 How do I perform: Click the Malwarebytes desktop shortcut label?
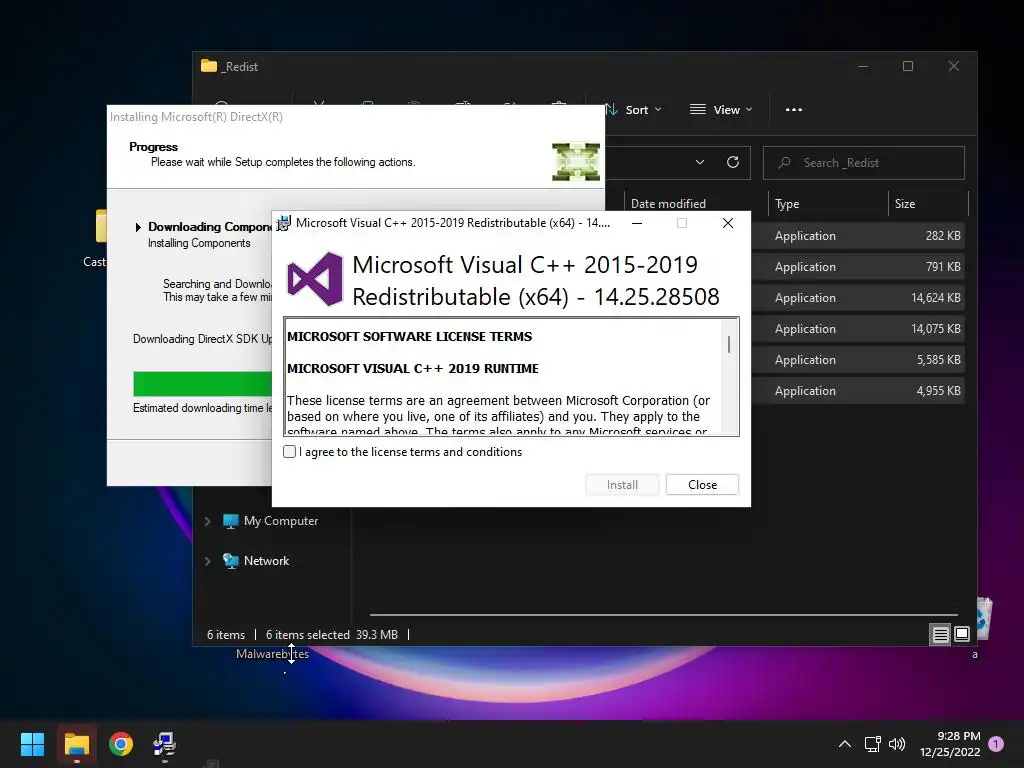[x=272, y=654]
